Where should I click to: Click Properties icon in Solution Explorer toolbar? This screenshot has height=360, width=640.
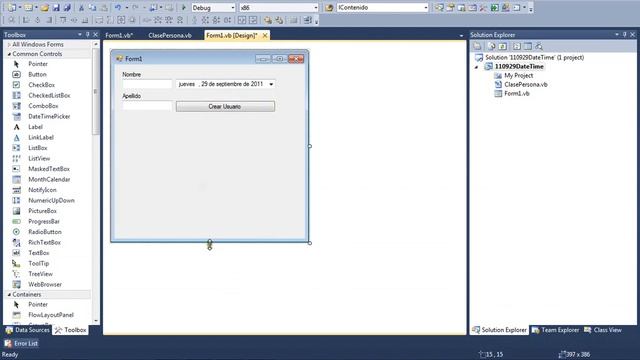coord(477,46)
